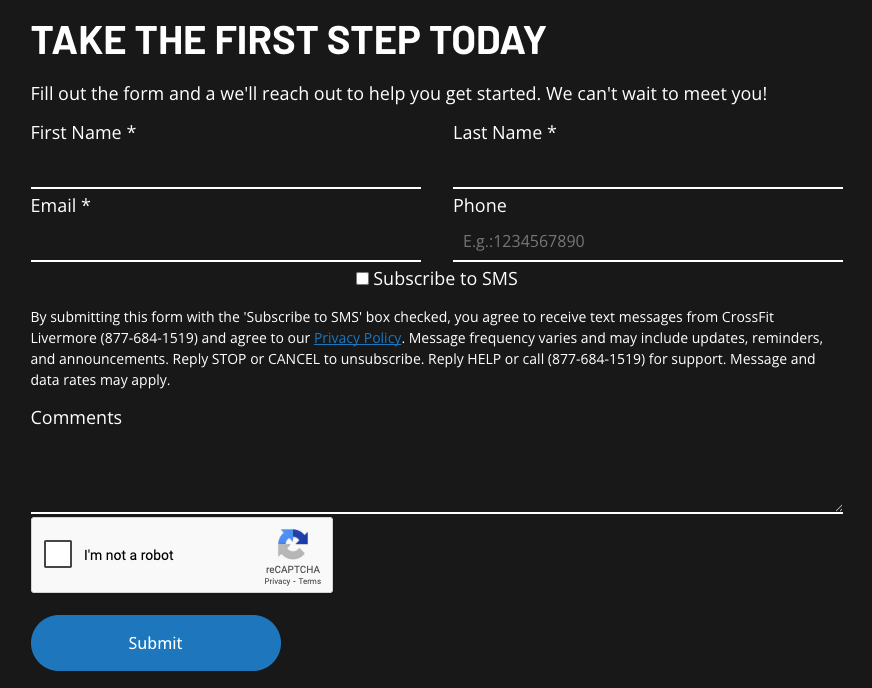Image resolution: width=872 pixels, height=688 pixels.
Task: Click the First Name input field
Action: pos(225,168)
